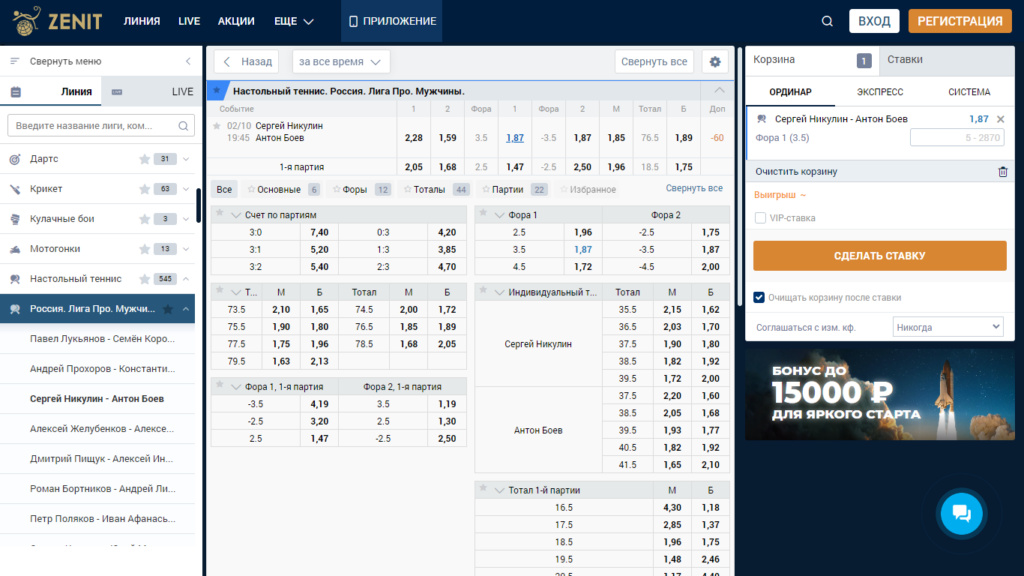Enable the VIP-ставка checkbox
Image resolution: width=1024 pixels, height=576 pixels.
(760, 218)
